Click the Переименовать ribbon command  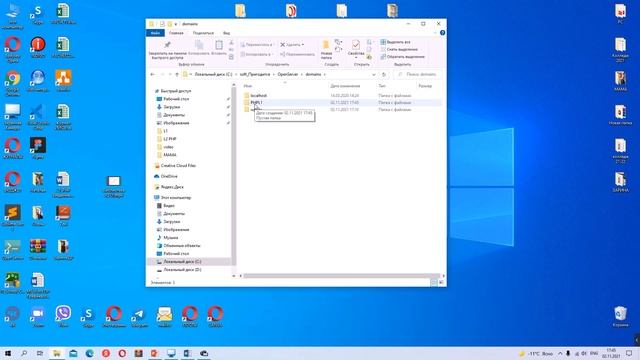coord(298,54)
